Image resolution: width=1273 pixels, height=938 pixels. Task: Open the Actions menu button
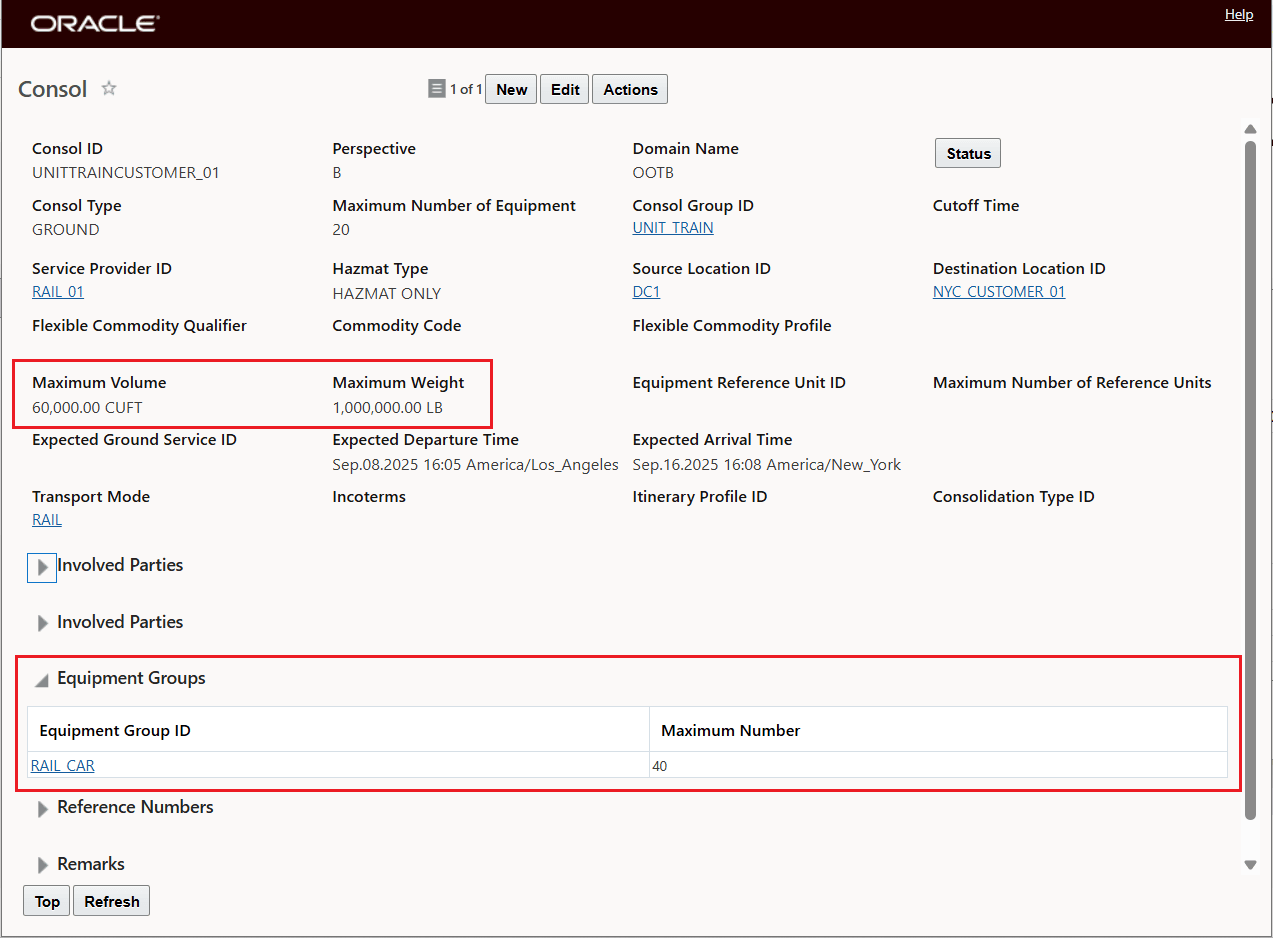coord(630,89)
